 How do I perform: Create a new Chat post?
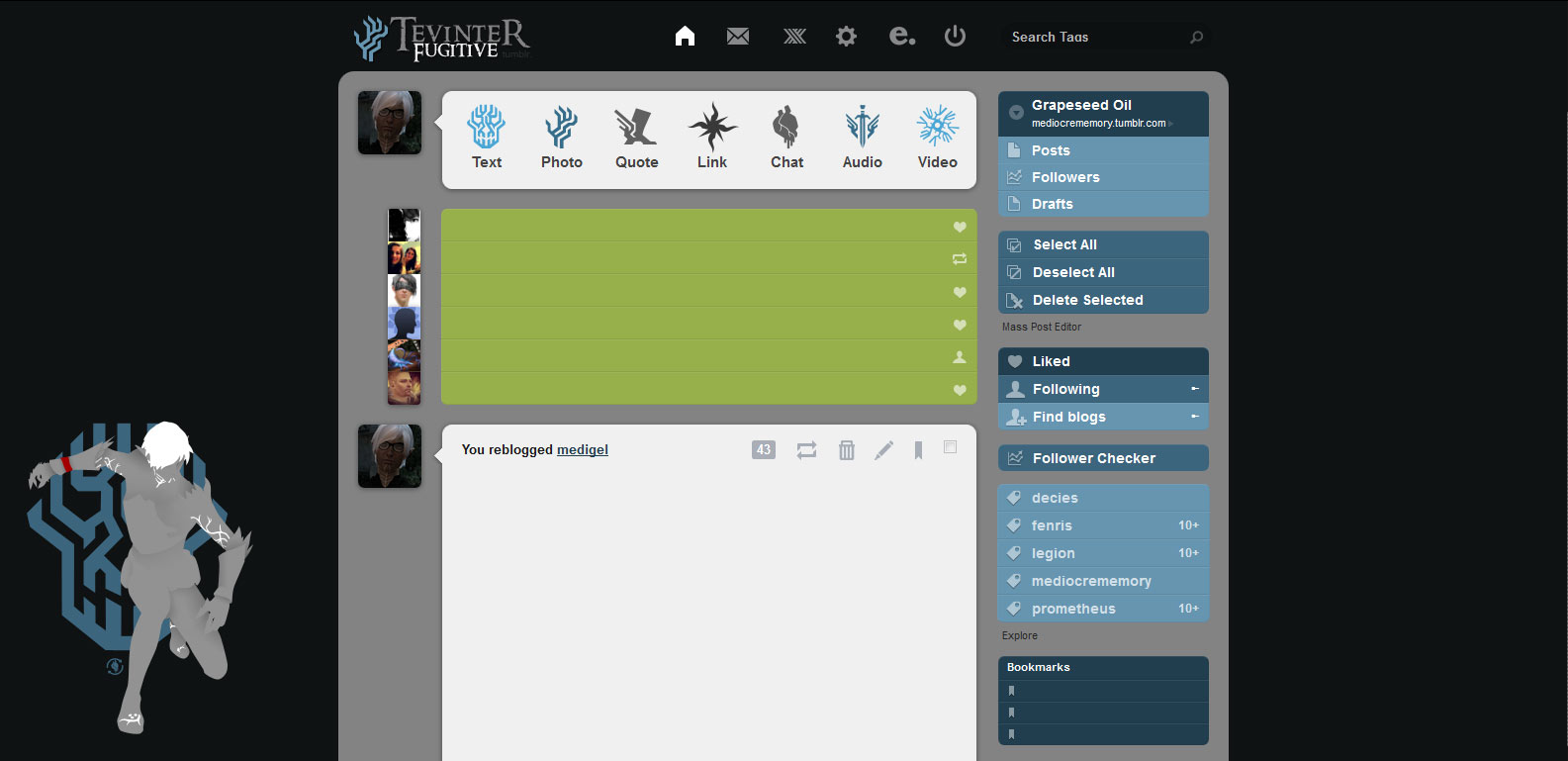[787, 138]
